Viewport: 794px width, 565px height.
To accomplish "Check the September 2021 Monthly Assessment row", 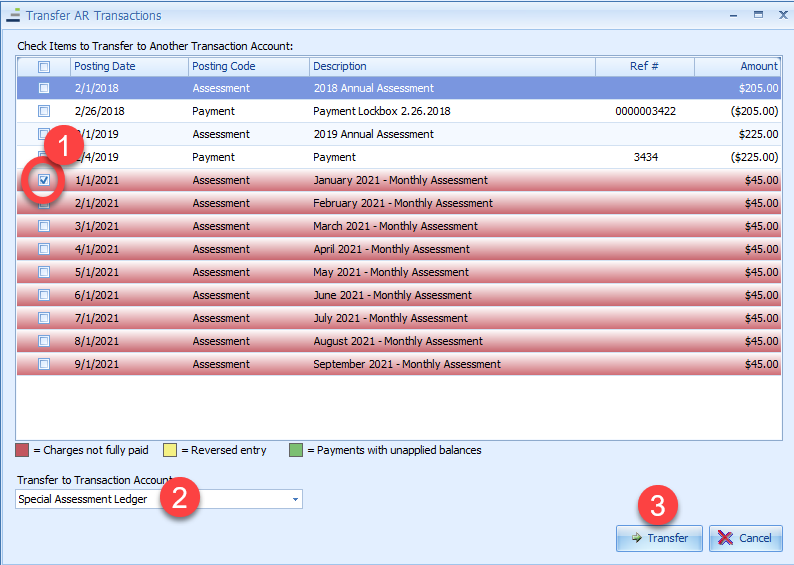I will coord(43,364).
